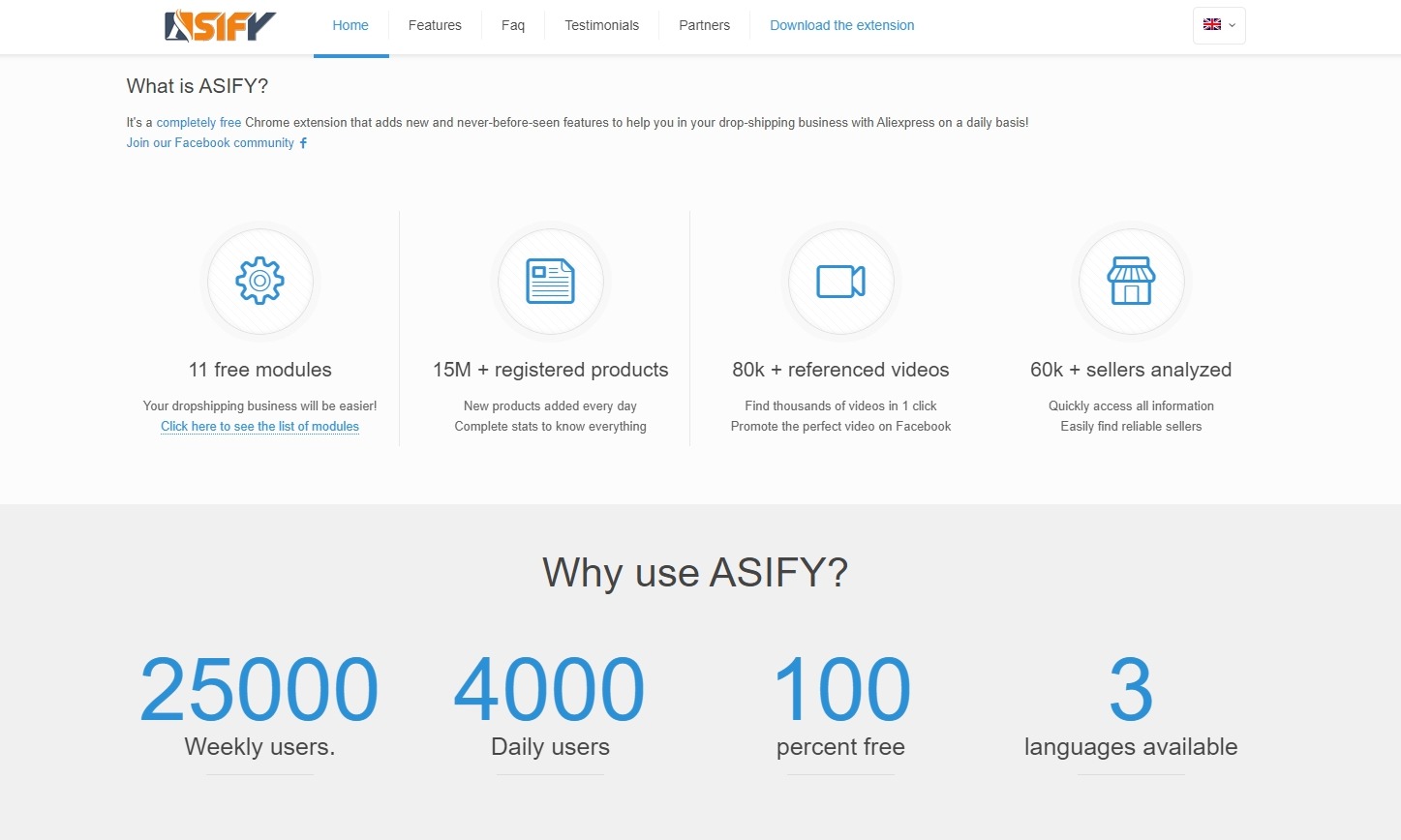1401x840 pixels.
Task: Click the Facebook icon
Action: click(x=303, y=143)
